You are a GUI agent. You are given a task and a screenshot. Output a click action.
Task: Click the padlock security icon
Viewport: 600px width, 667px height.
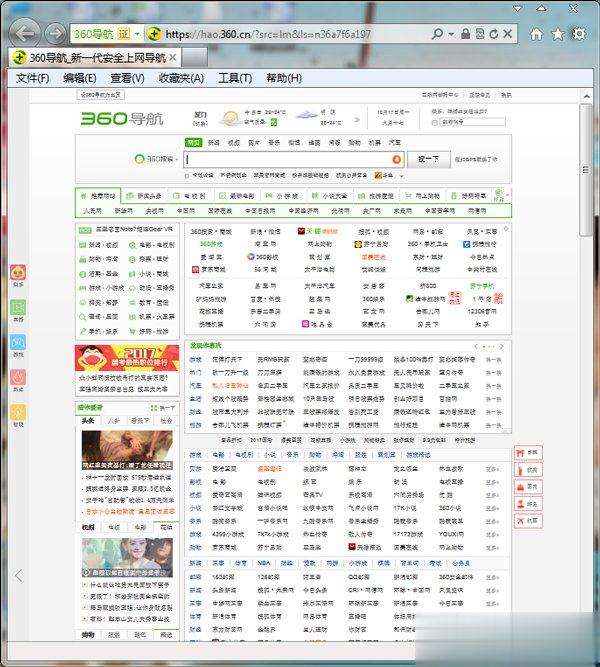[466, 34]
